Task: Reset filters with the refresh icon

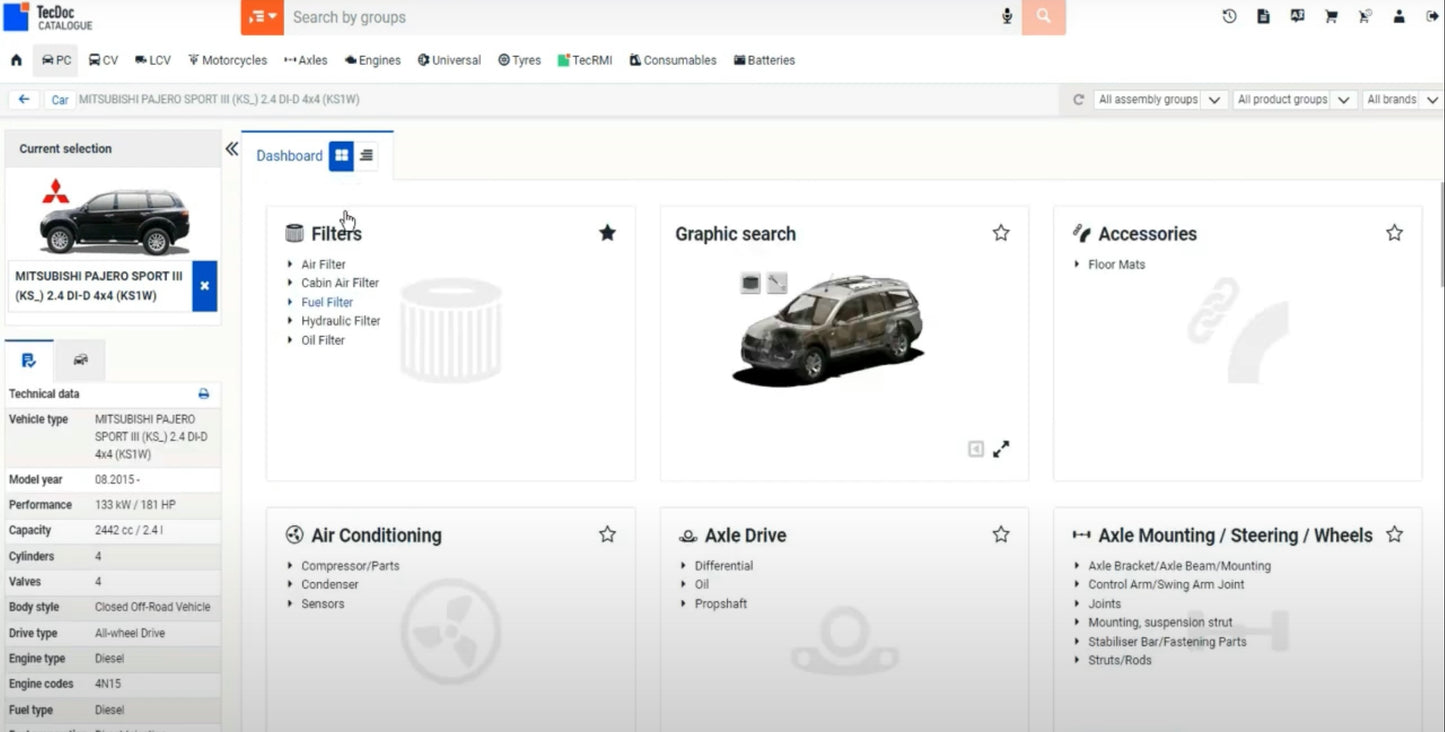Action: coord(1078,100)
